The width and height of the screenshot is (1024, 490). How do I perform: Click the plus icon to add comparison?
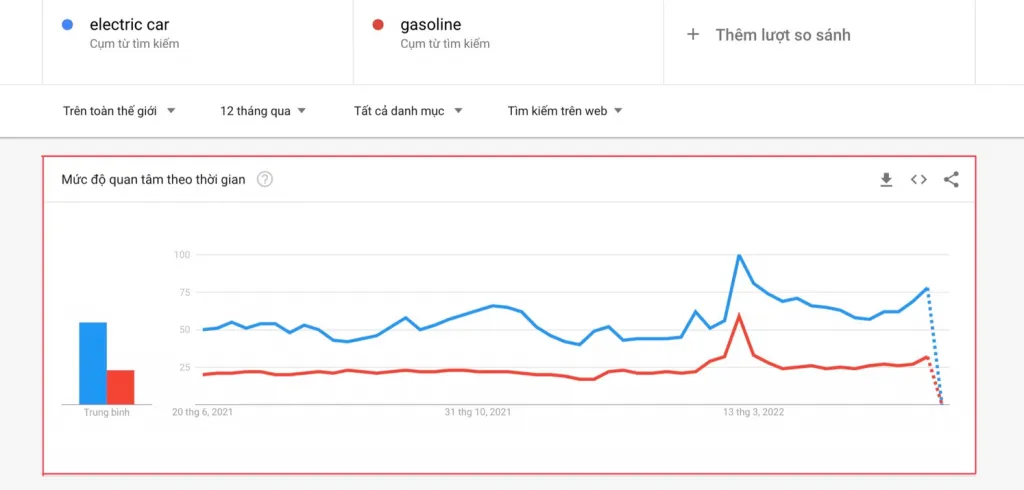[x=693, y=35]
